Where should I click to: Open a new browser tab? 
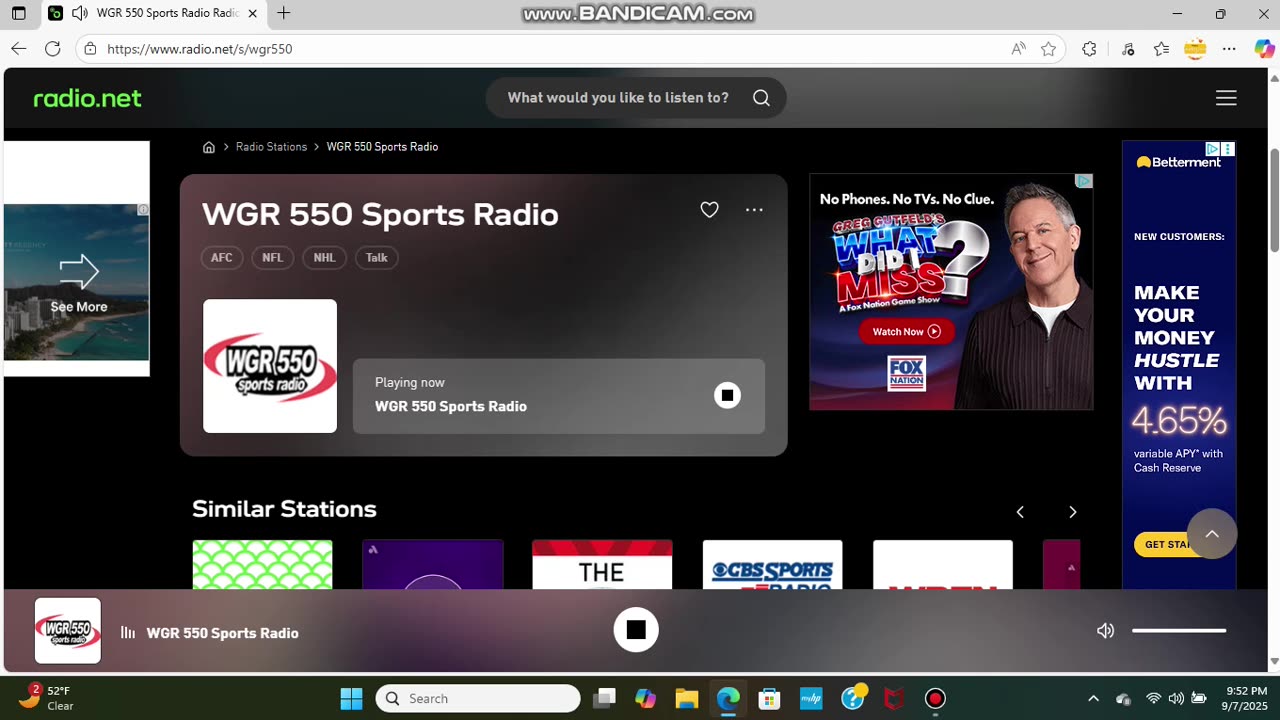pos(284,13)
